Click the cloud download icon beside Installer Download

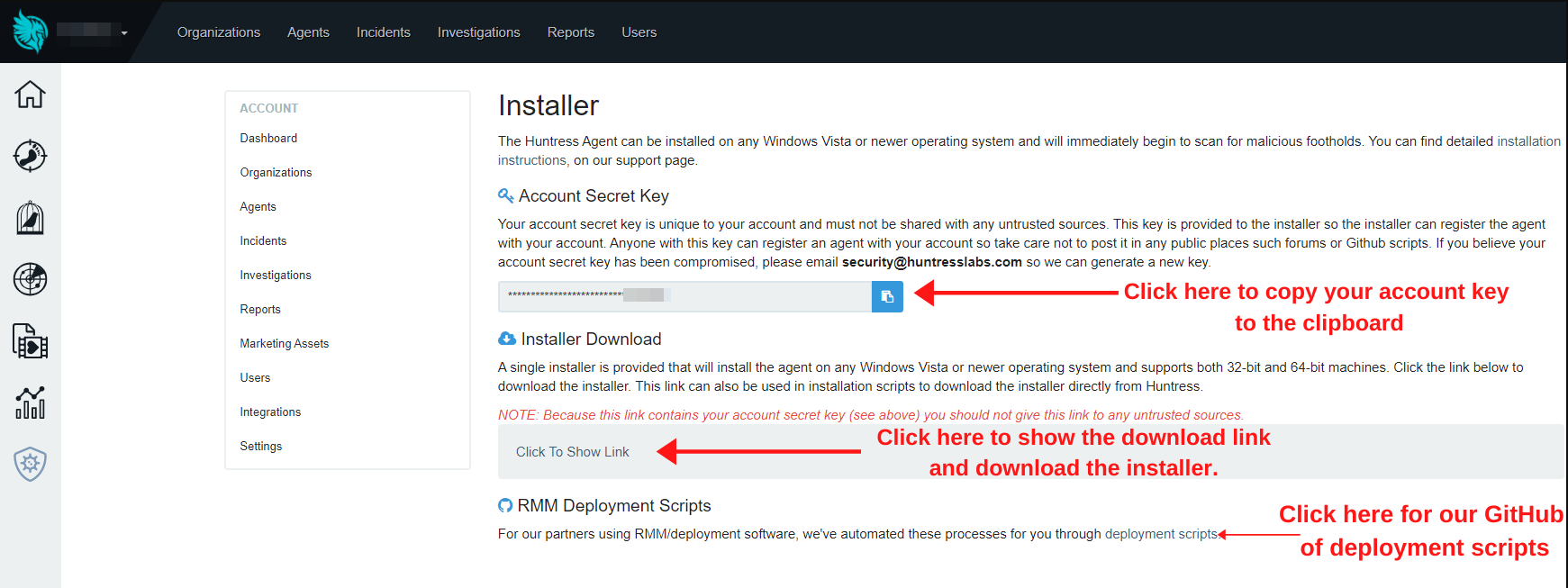pos(507,339)
